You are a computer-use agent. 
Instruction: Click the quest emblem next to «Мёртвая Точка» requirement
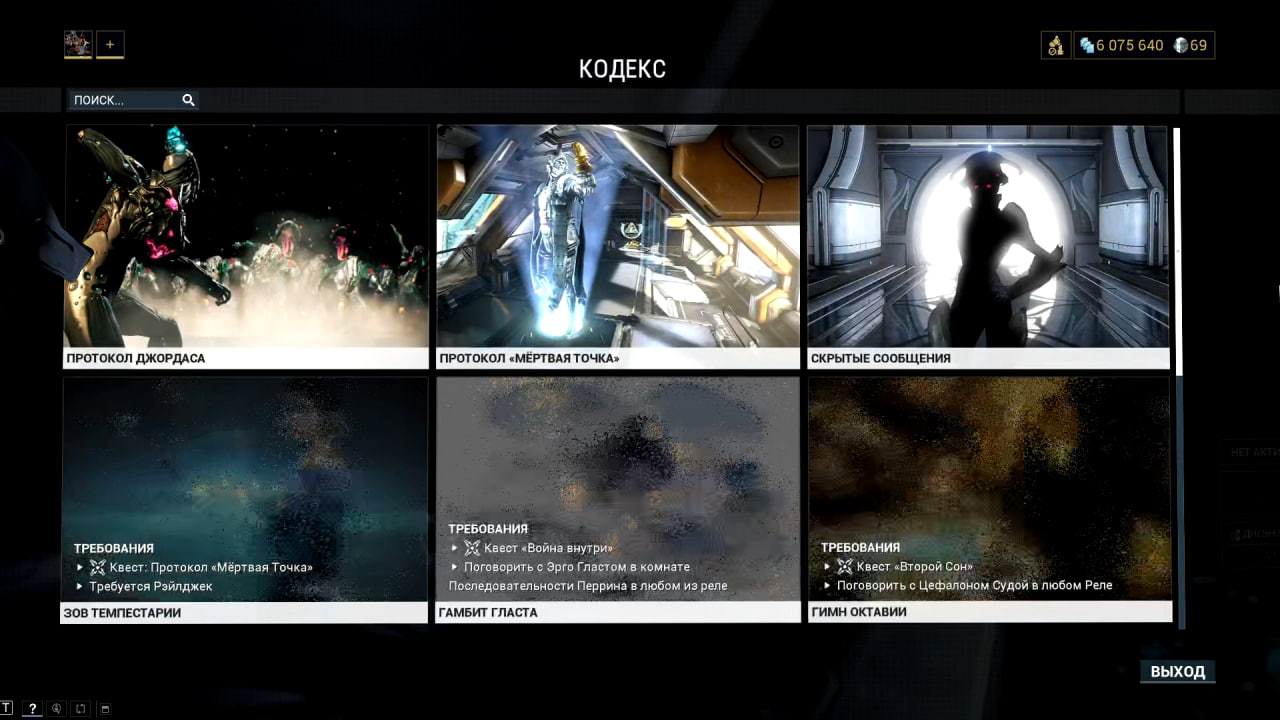[98, 567]
